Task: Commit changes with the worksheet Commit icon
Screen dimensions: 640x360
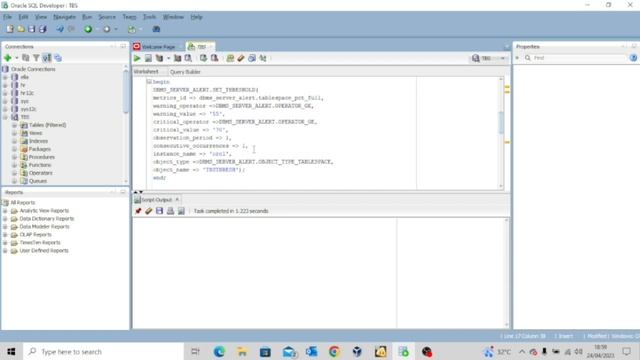Action: (203, 58)
